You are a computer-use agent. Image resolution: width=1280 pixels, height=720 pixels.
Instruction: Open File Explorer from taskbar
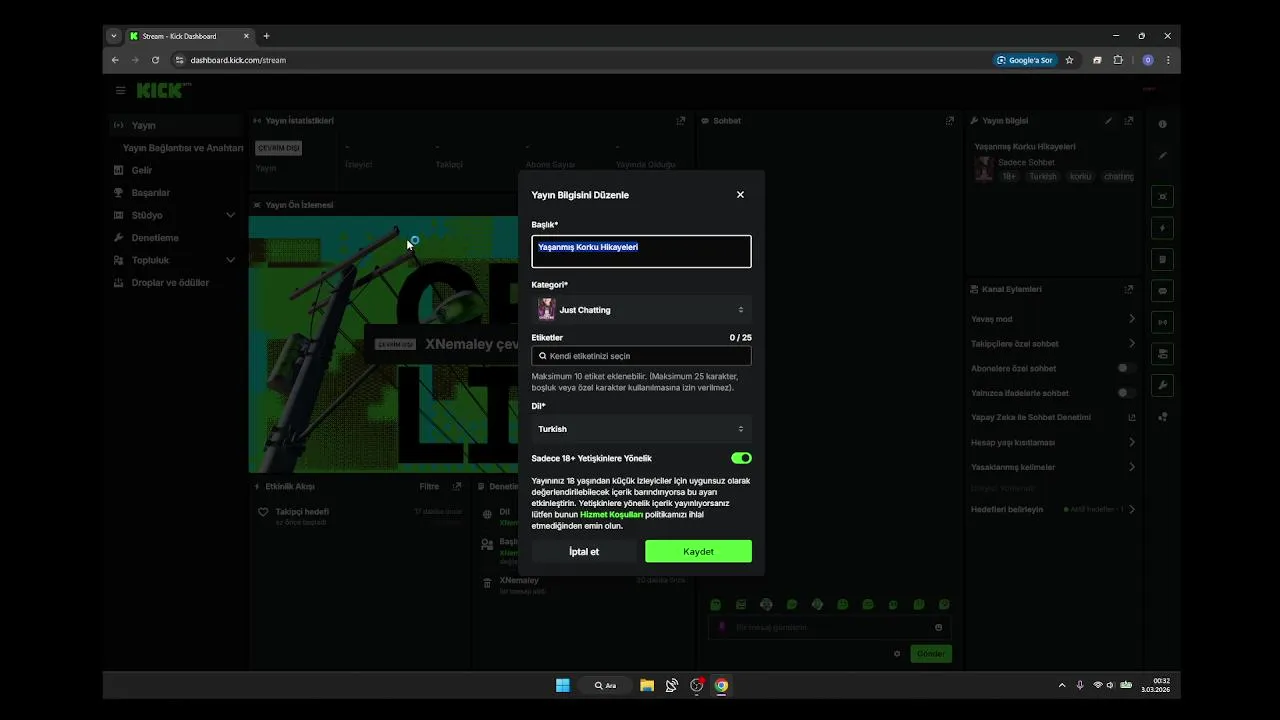click(x=647, y=685)
